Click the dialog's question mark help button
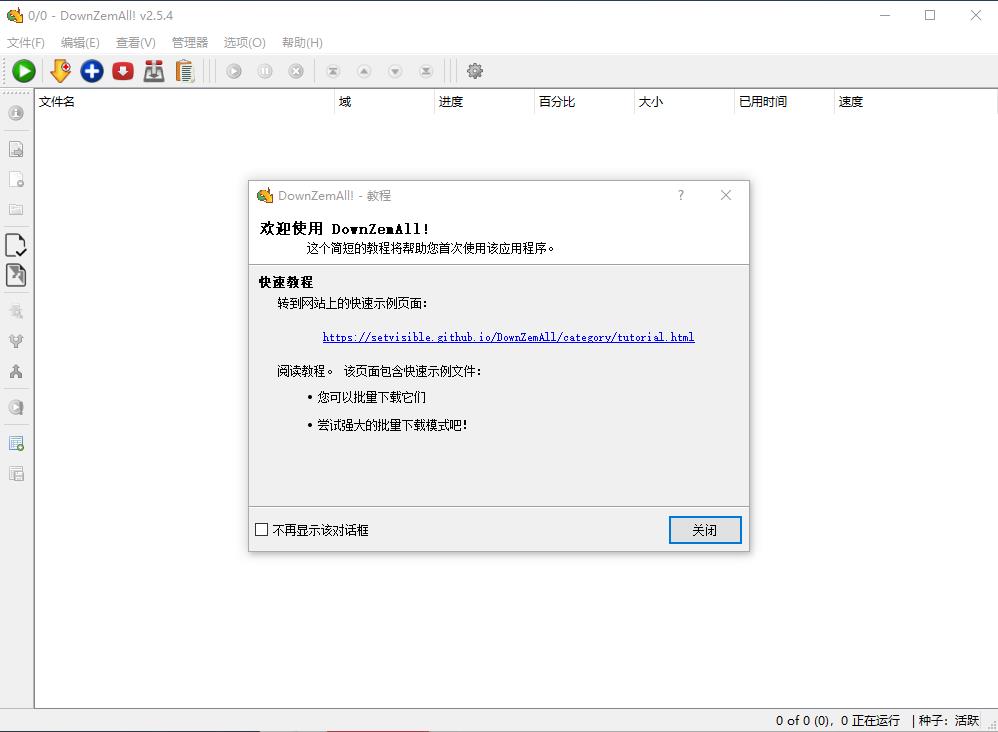 click(x=681, y=195)
